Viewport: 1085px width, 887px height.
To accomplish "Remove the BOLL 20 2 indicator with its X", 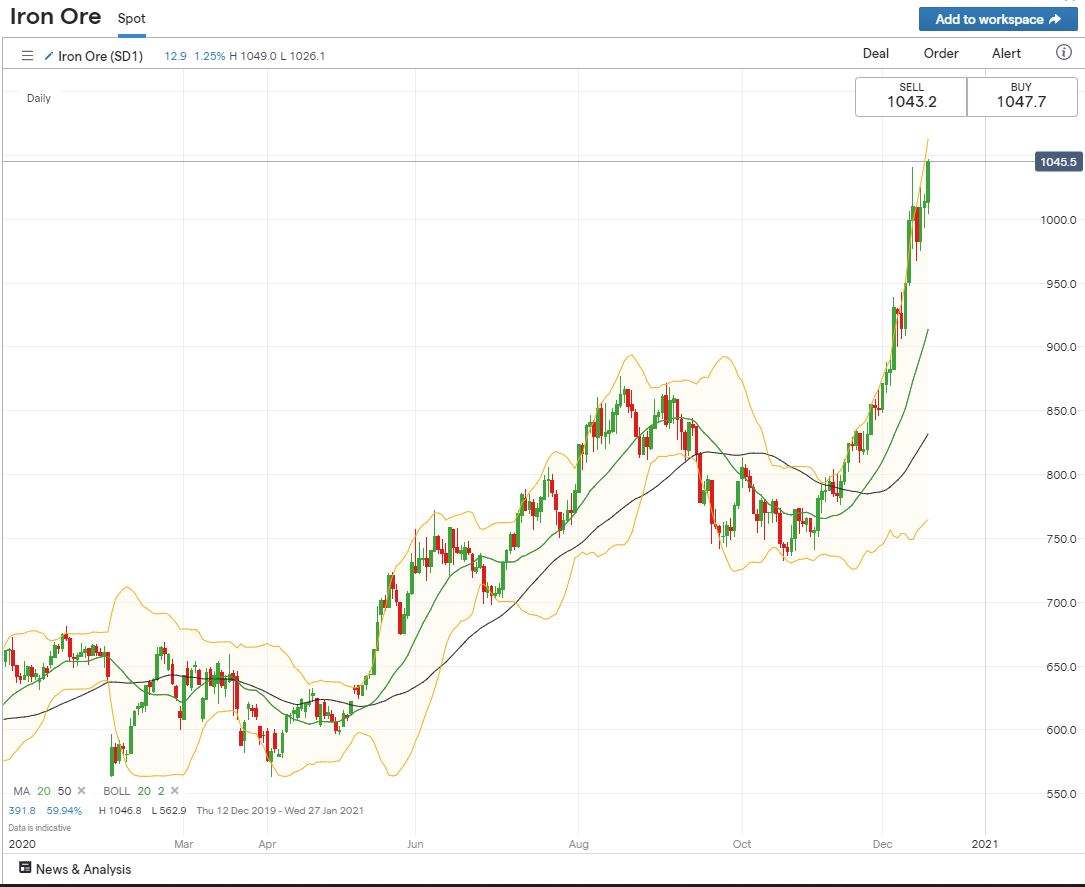I will point(174,791).
